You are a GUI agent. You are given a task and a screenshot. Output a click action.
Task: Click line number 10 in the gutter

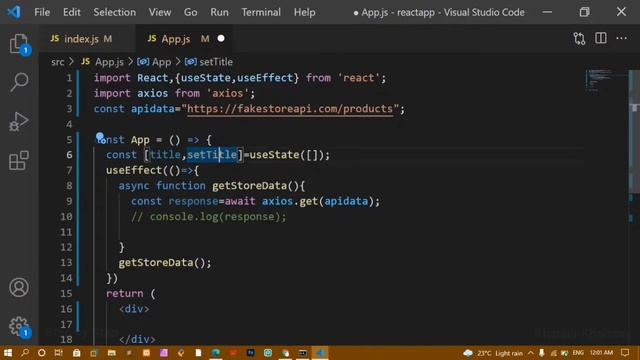pyautogui.click(x=66, y=217)
